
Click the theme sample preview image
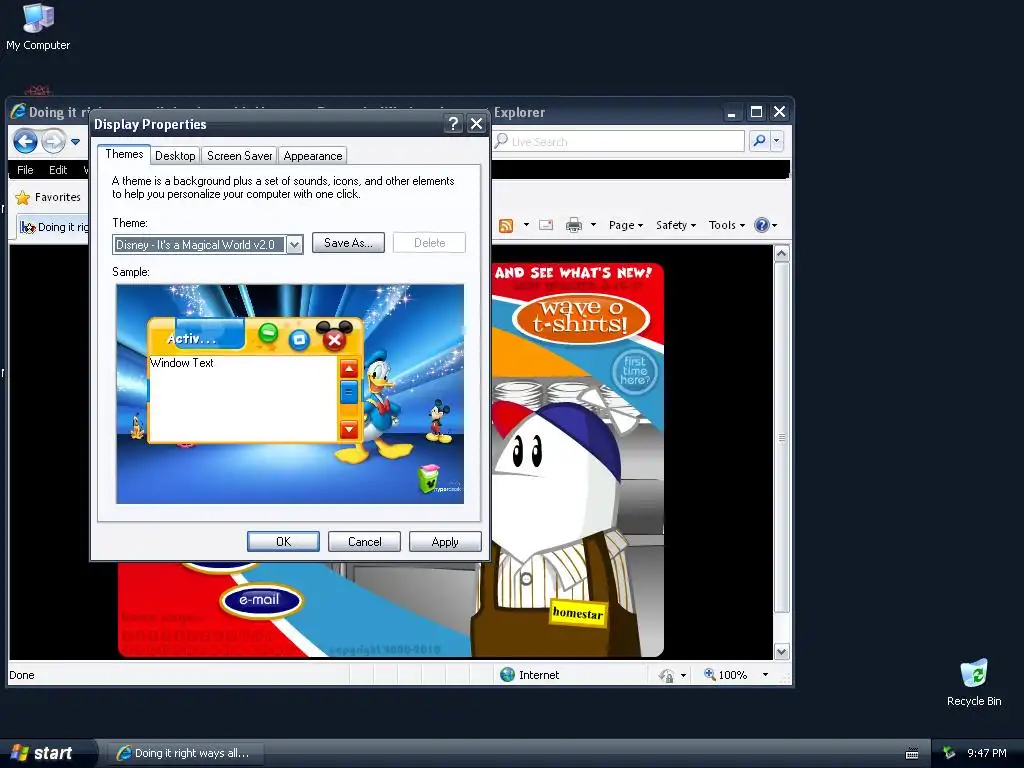pos(290,394)
